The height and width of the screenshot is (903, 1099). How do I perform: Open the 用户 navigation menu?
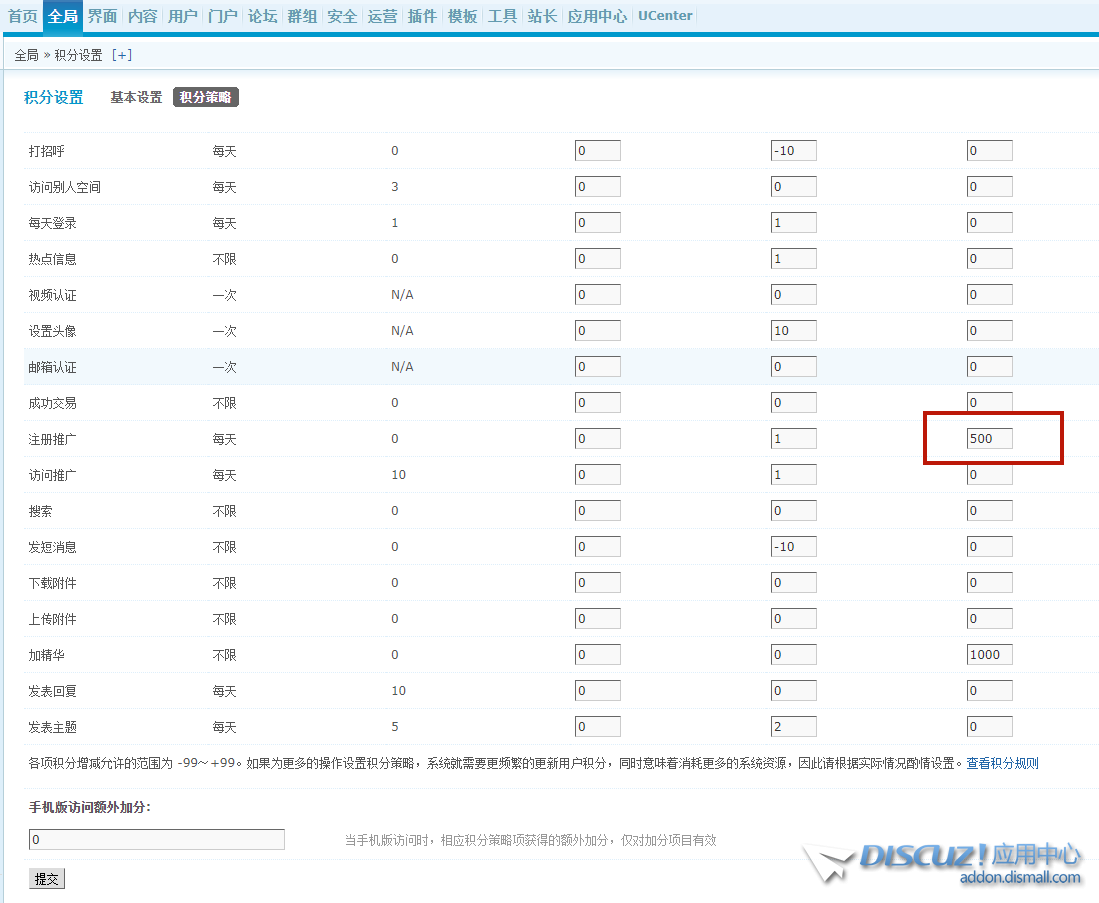(182, 16)
